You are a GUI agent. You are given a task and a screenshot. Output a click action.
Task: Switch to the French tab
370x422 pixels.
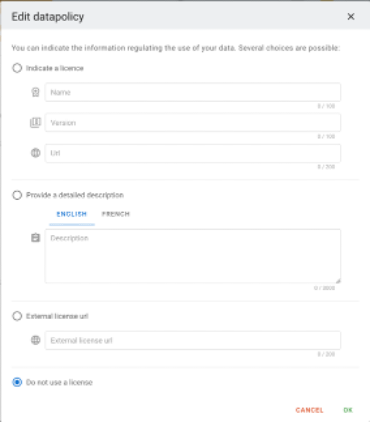[116, 214]
